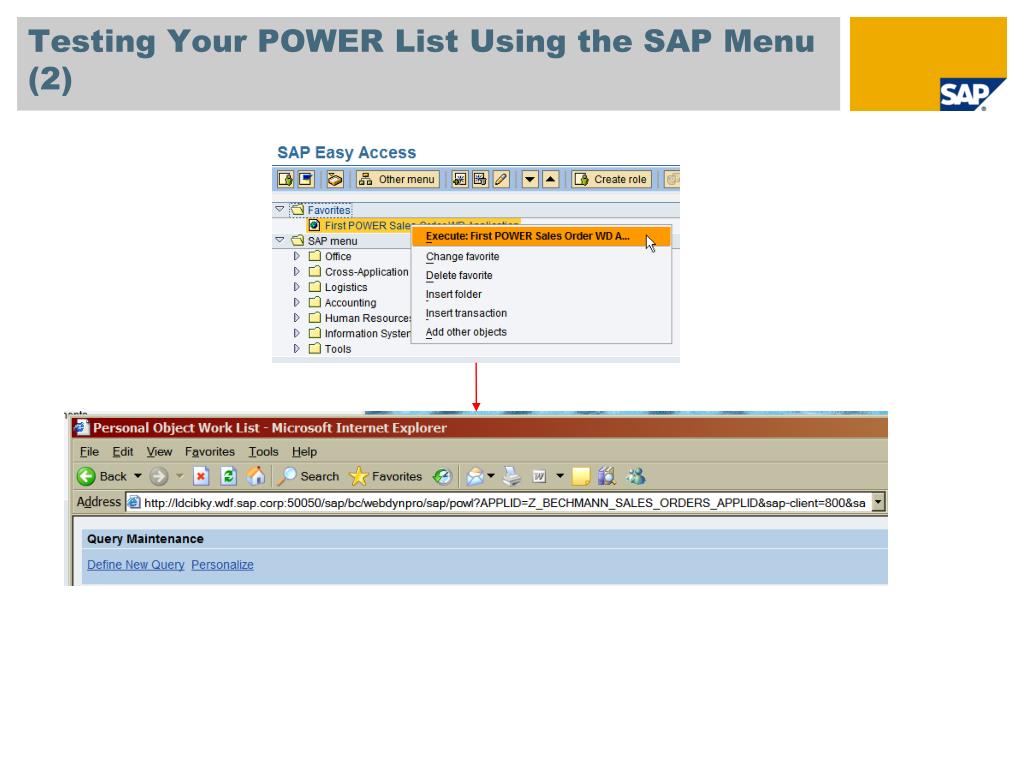Expand the Accounting folder

click(296, 302)
